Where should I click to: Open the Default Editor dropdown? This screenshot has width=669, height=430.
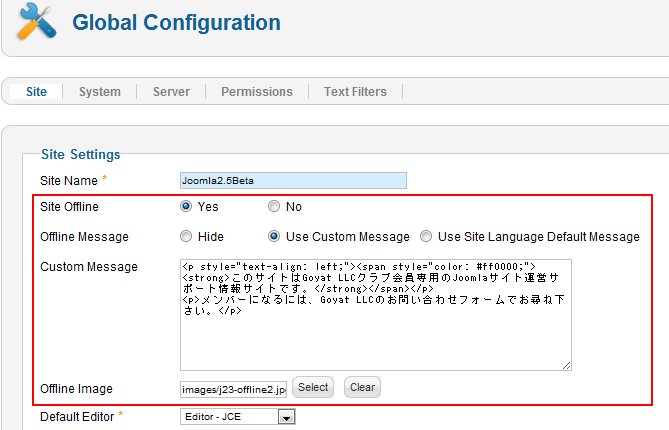coord(238,417)
